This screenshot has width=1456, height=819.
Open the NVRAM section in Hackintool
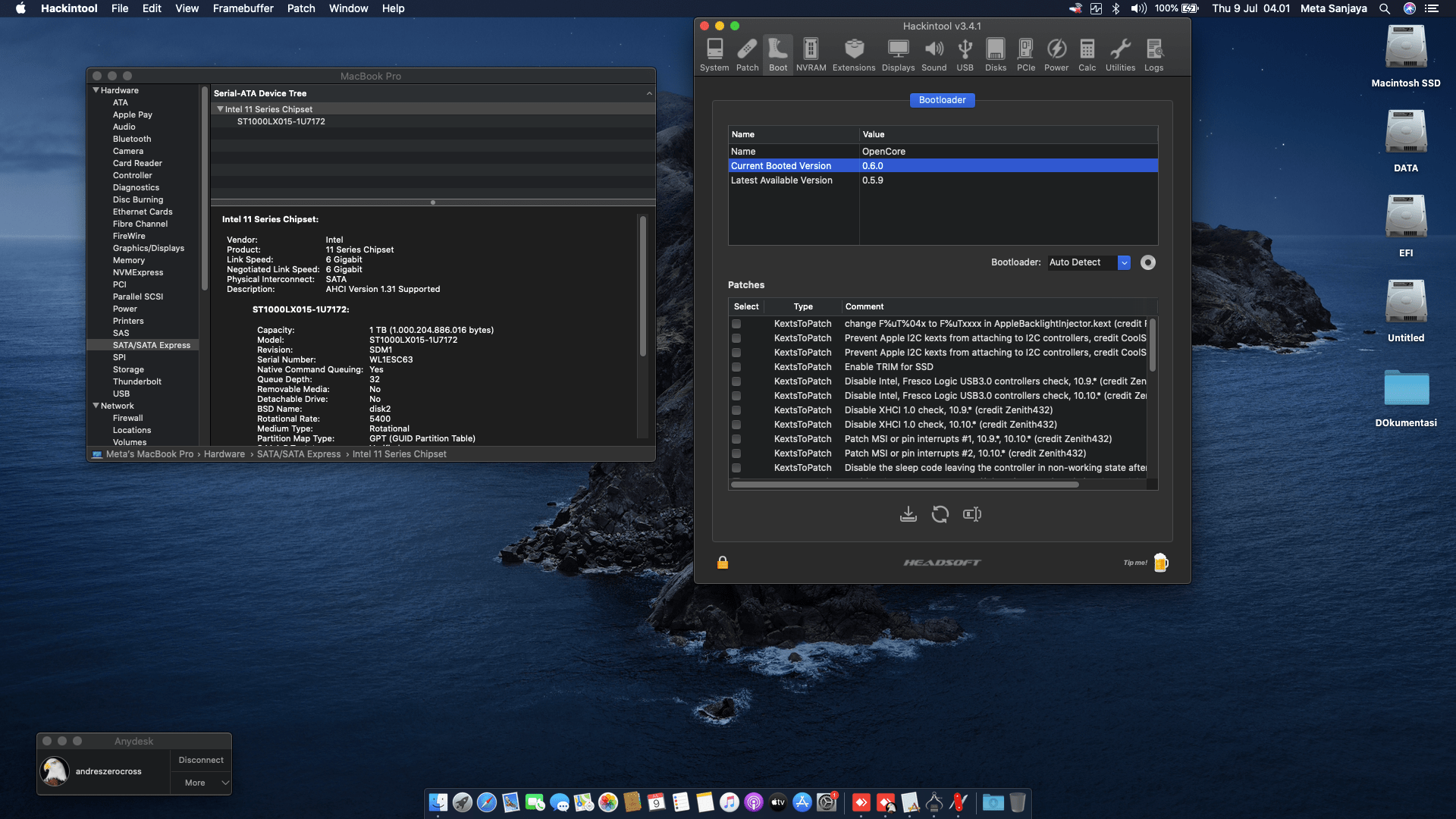tap(811, 55)
